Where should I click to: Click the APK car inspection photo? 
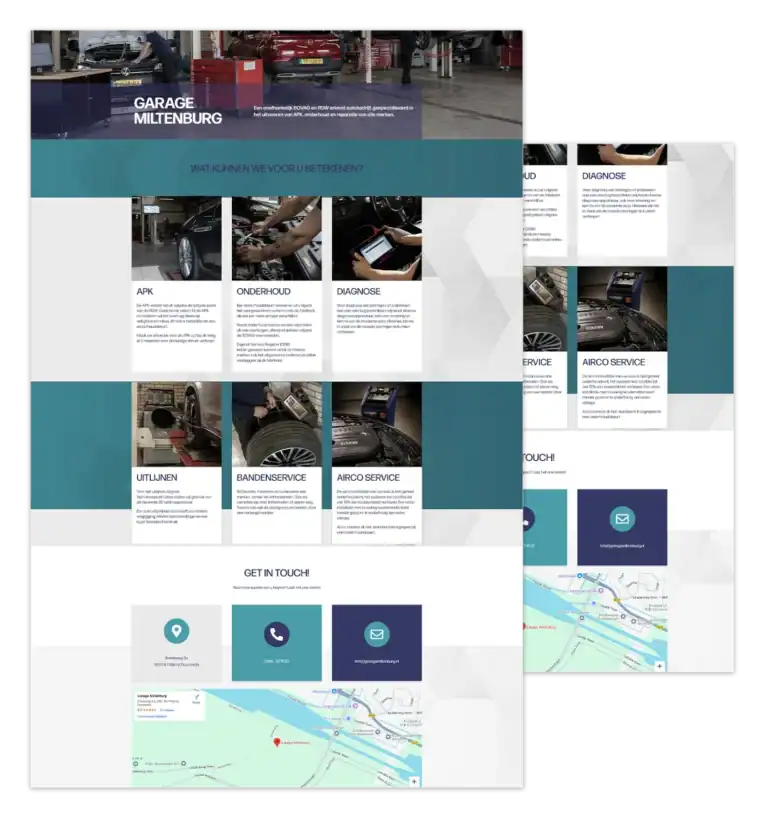tap(176, 238)
